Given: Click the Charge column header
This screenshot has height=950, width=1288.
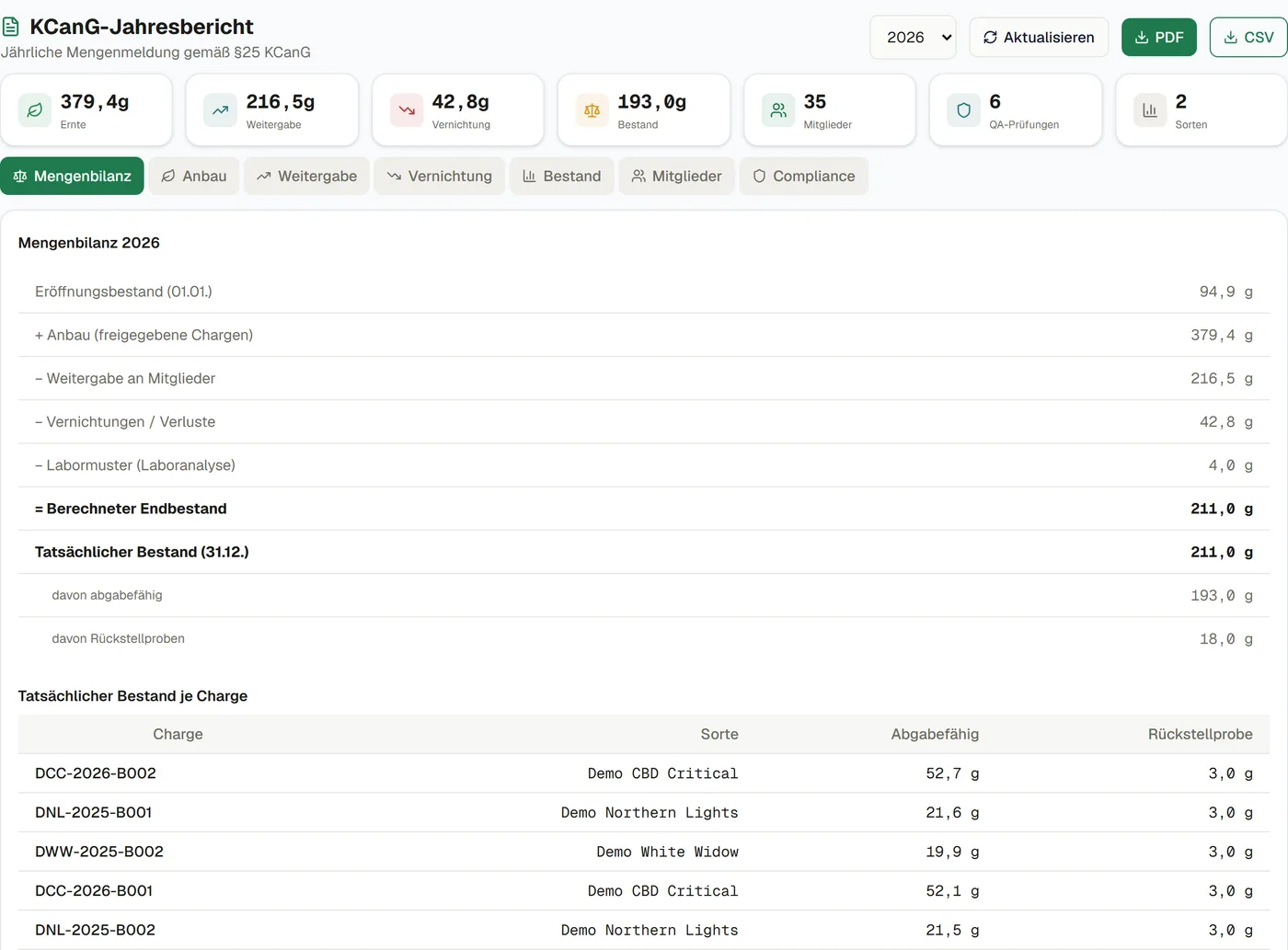Looking at the screenshot, I should click(178, 734).
